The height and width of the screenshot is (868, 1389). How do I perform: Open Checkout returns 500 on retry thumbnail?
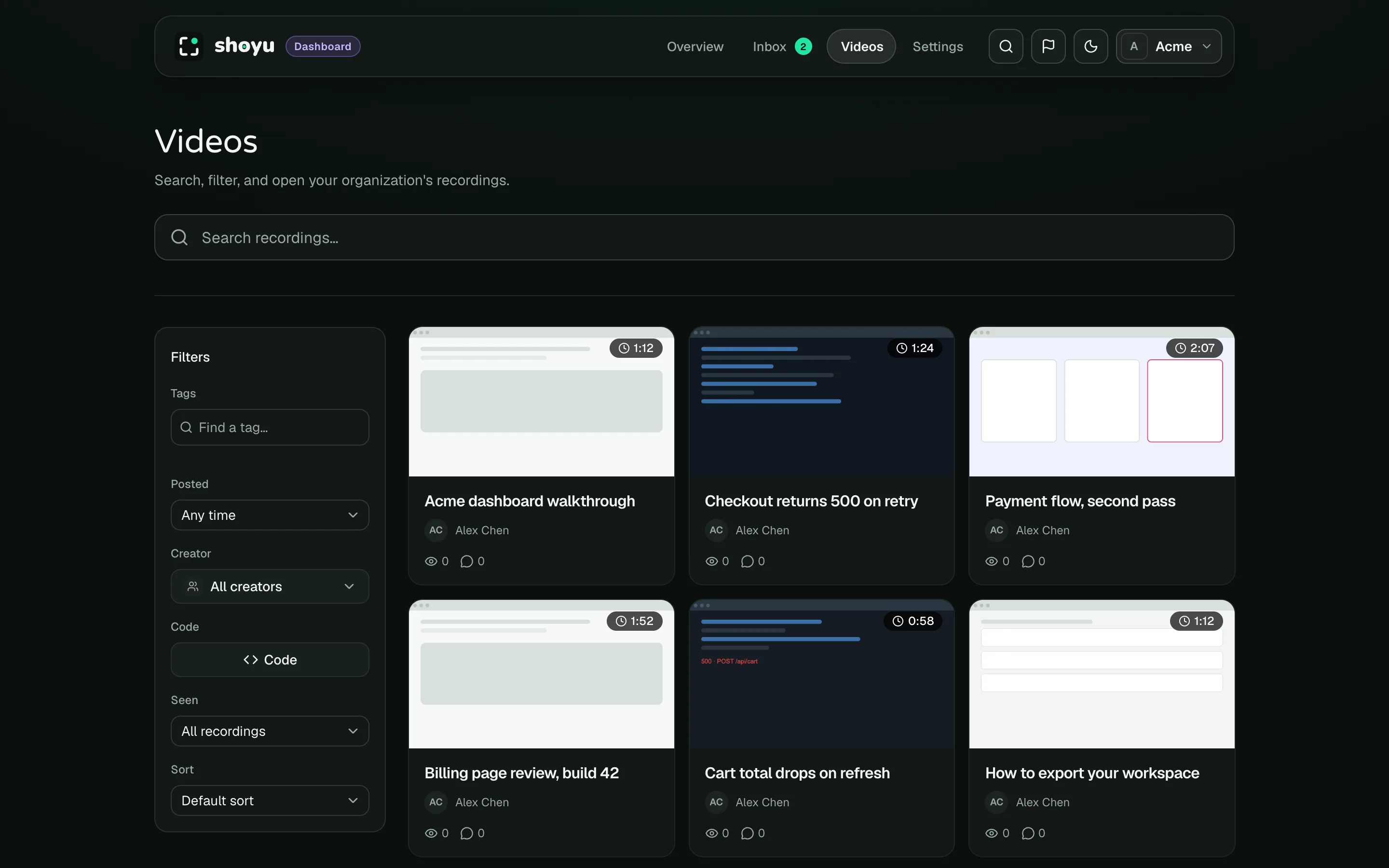point(821,402)
